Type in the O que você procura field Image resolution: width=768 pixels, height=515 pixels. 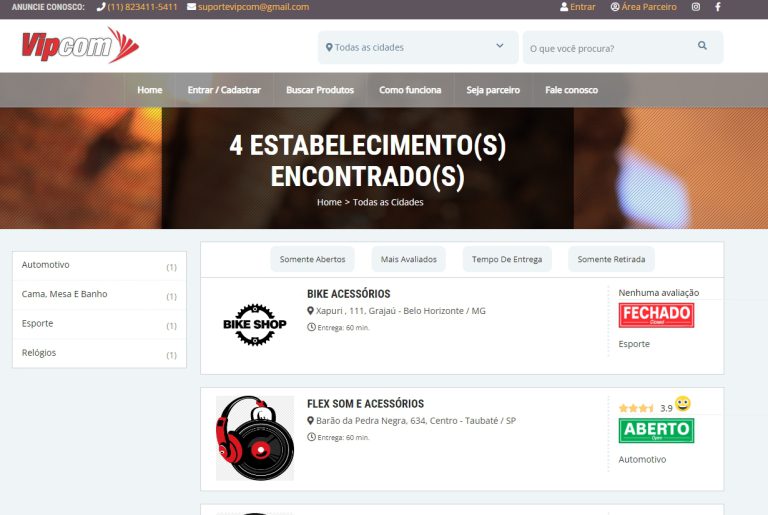608,48
